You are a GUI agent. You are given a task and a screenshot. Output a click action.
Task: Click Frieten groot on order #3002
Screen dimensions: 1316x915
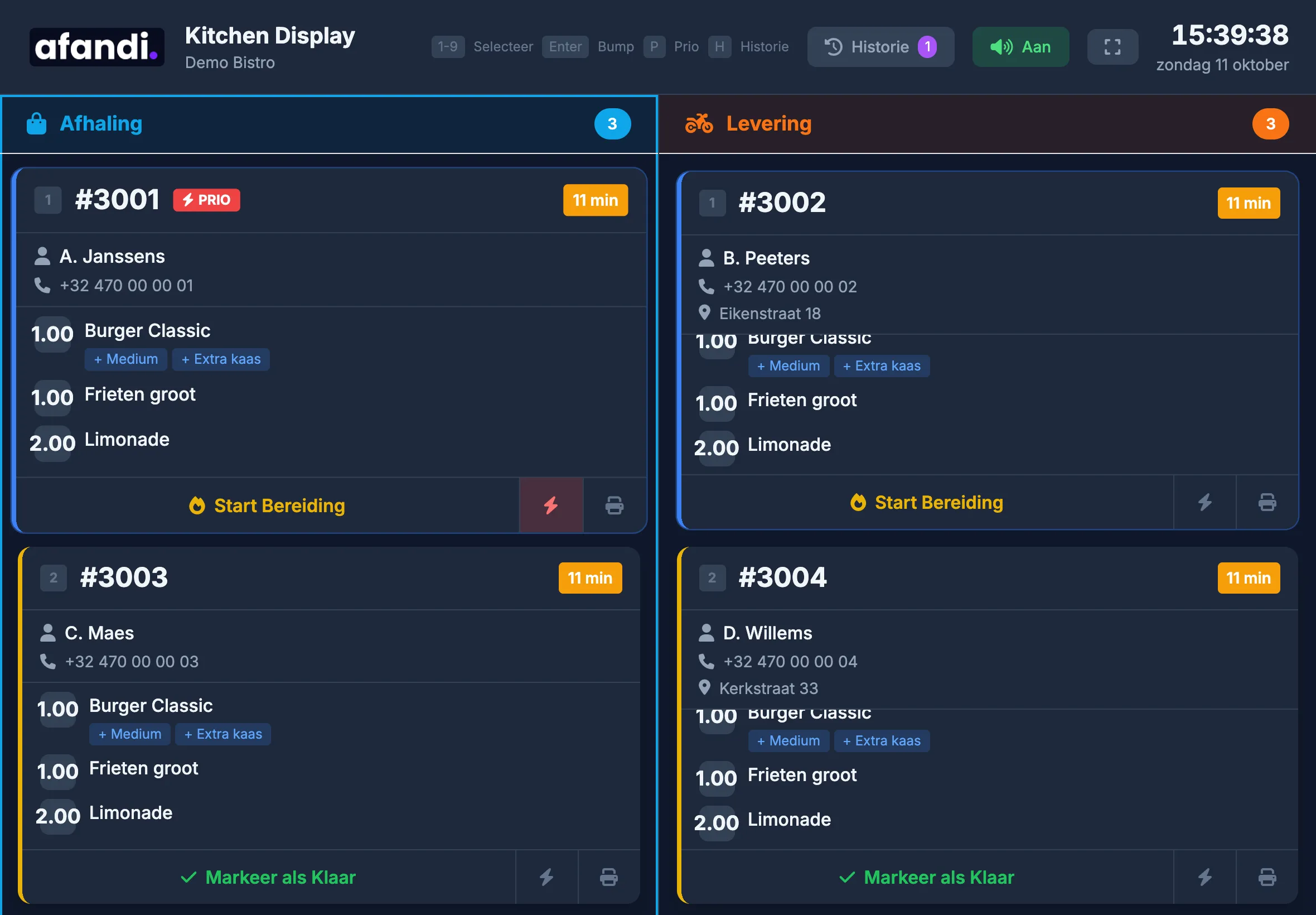[x=801, y=399]
